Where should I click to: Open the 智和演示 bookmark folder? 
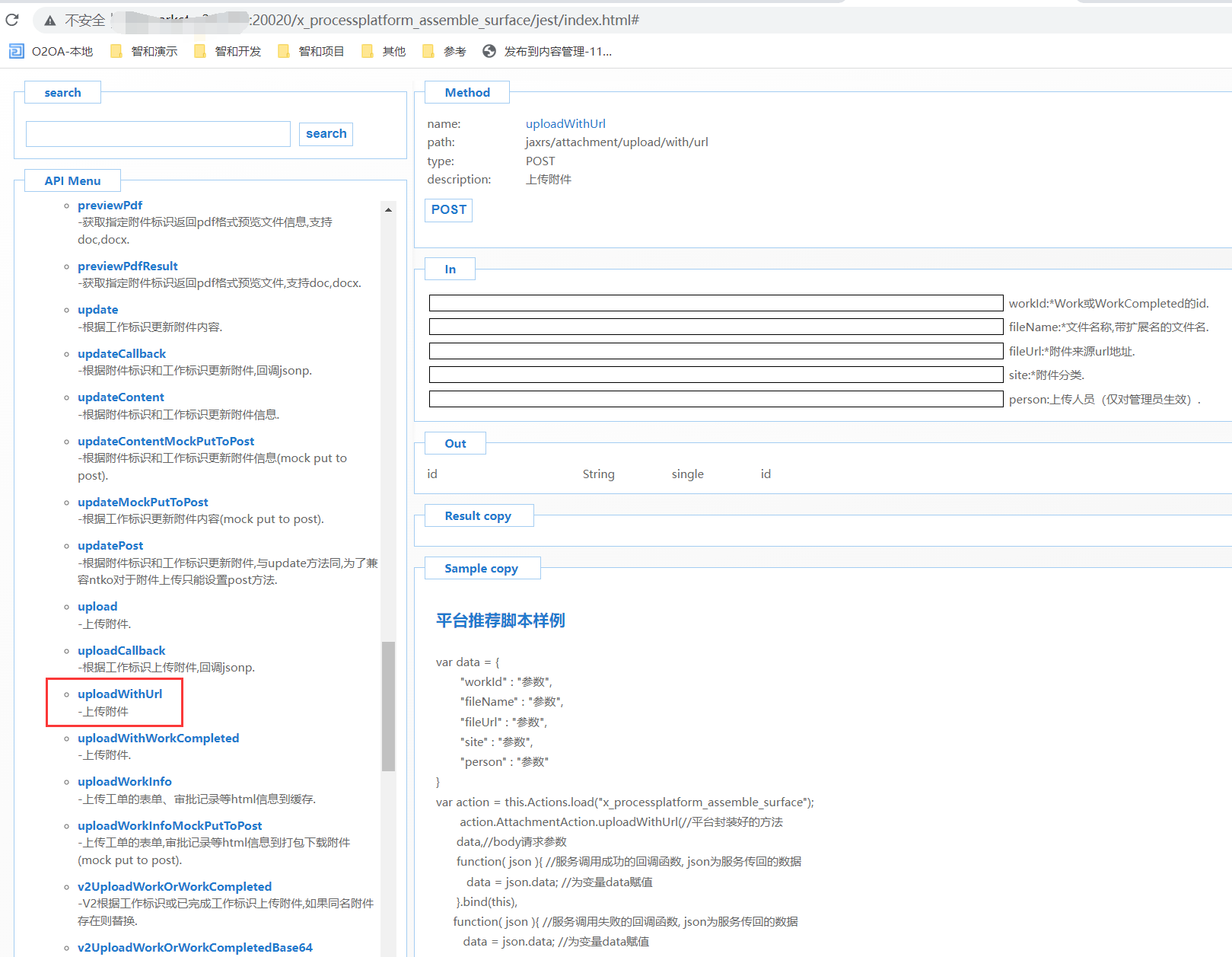click(x=145, y=51)
